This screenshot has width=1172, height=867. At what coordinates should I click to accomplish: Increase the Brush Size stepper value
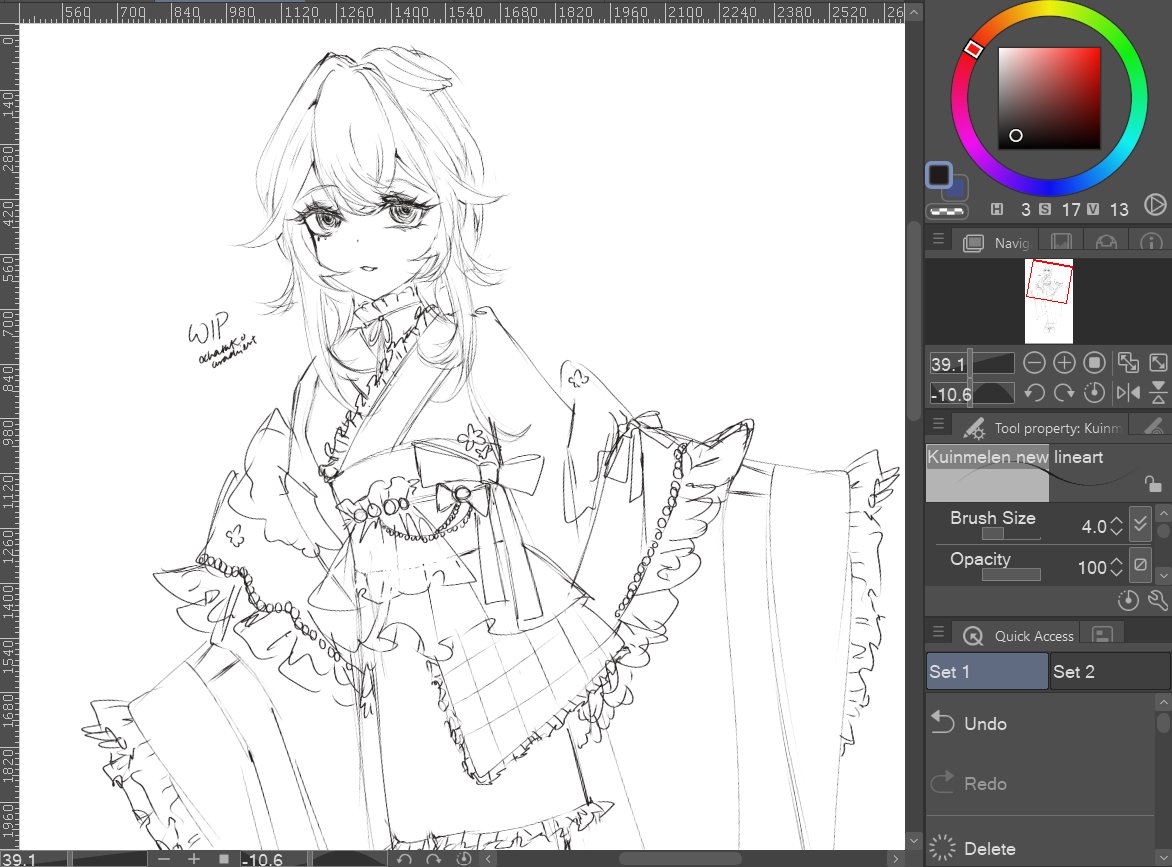[1116, 521]
